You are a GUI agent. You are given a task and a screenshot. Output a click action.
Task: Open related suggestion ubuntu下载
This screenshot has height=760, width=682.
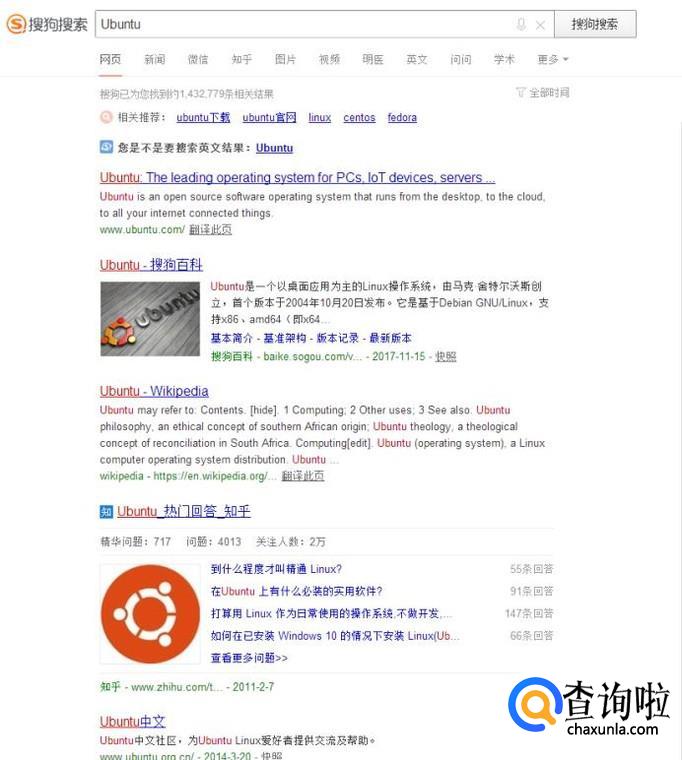pos(203,117)
